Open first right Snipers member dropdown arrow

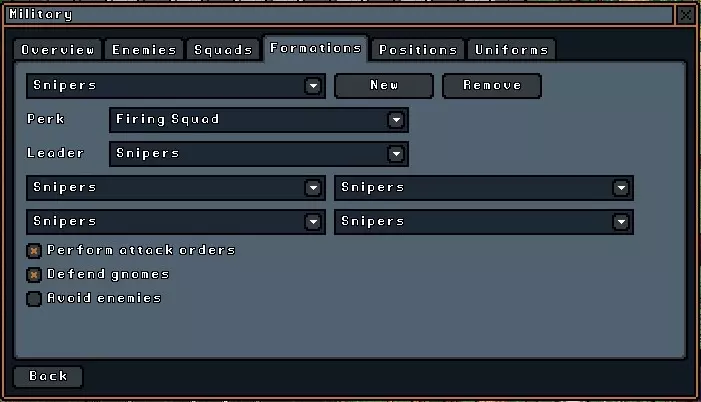click(621, 188)
